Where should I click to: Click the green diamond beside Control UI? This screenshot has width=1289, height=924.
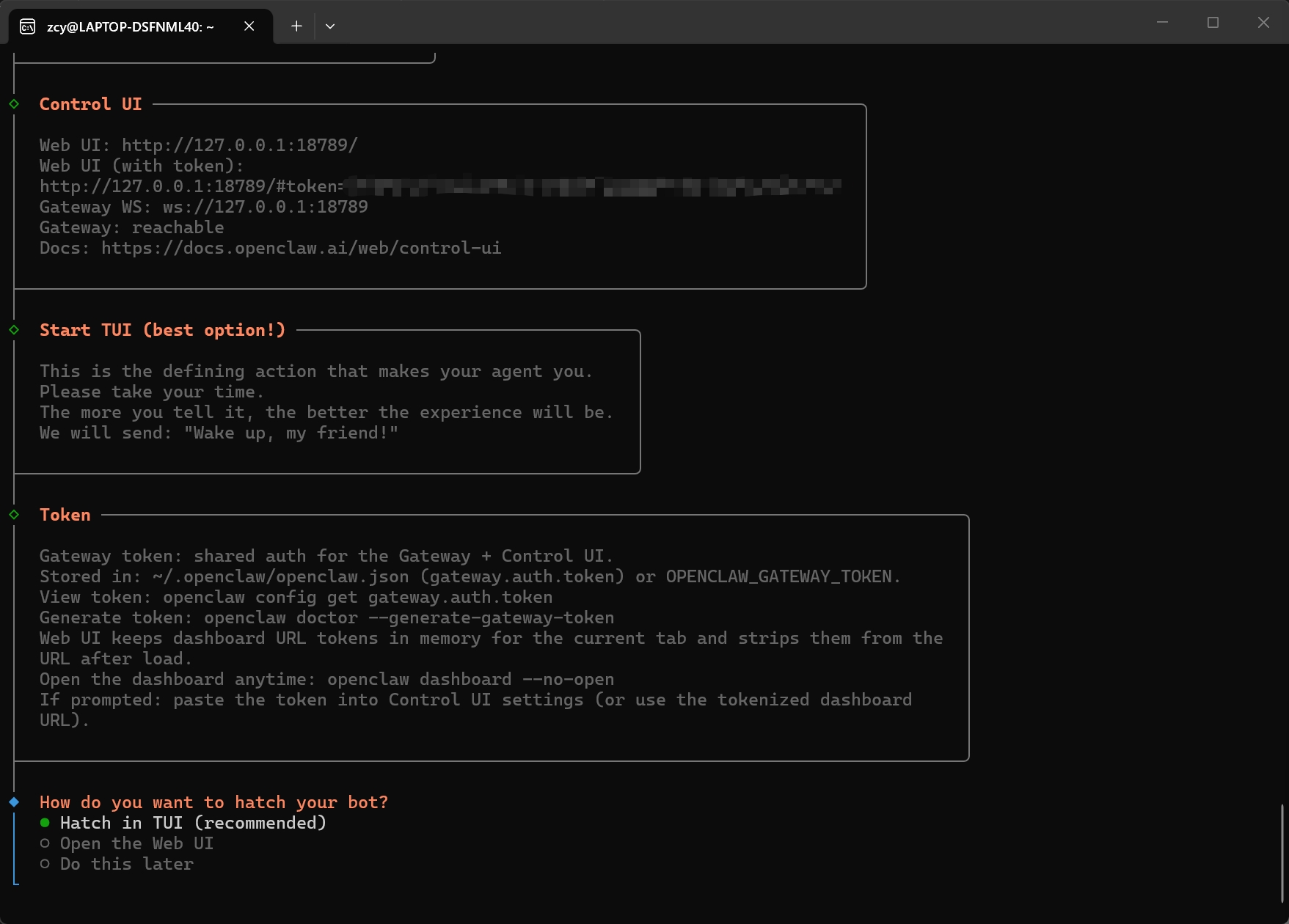pos(14,104)
